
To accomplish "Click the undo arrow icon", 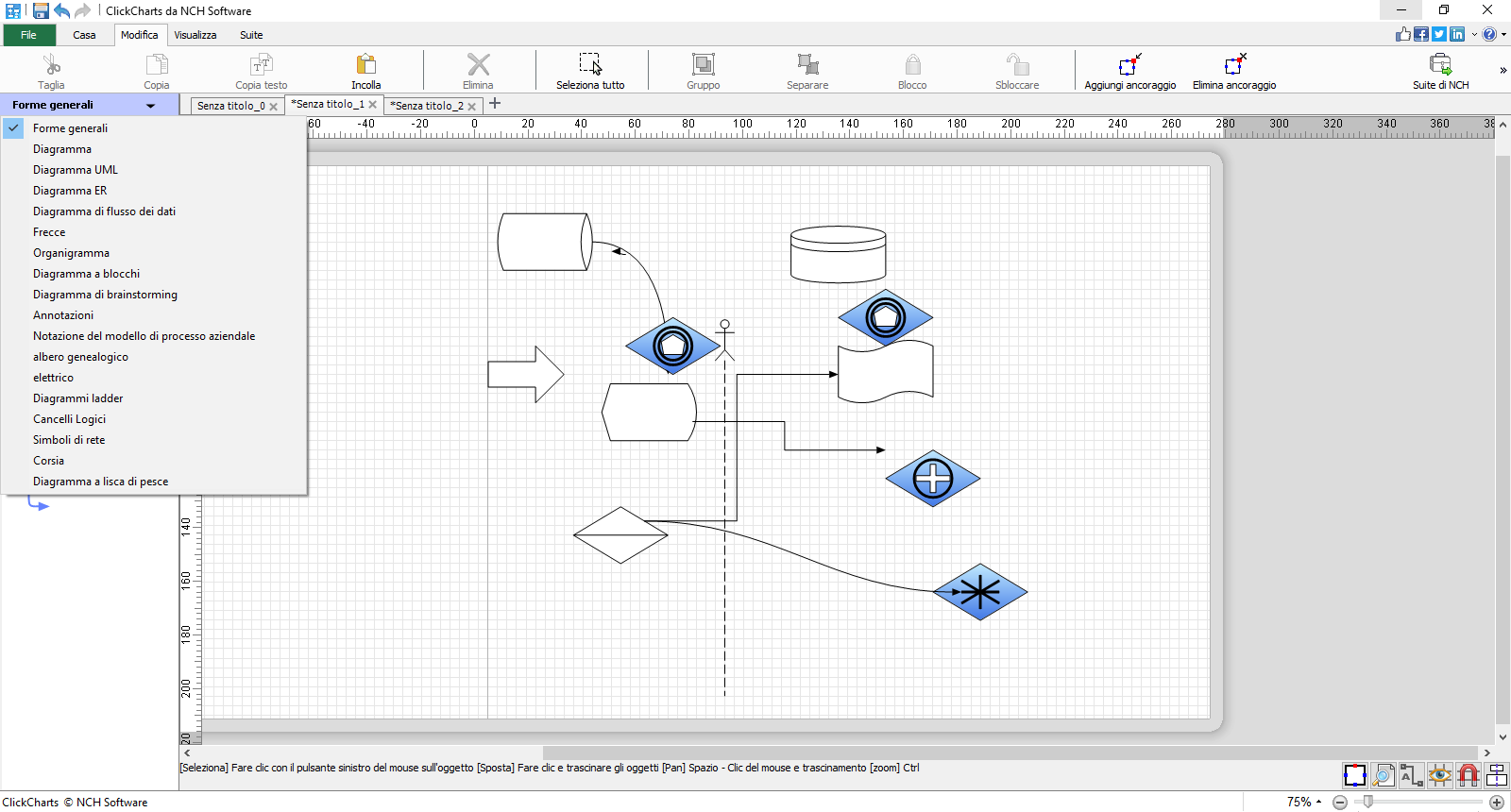I will [x=61, y=10].
